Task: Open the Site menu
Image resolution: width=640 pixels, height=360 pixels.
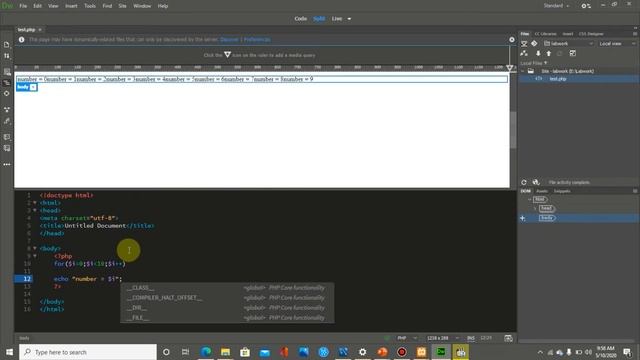Action: pyautogui.click(x=122, y=6)
